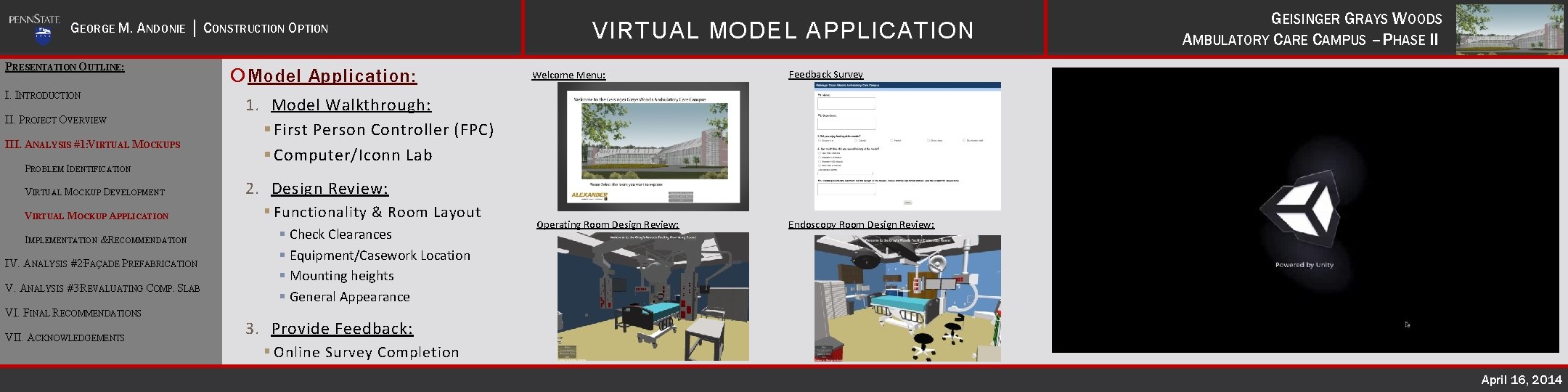Screen dimensions: 1568x392
Task: Select 'IV. Analysis #2 Façade Prefabrication' entry
Action: click(x=101, y=264)
